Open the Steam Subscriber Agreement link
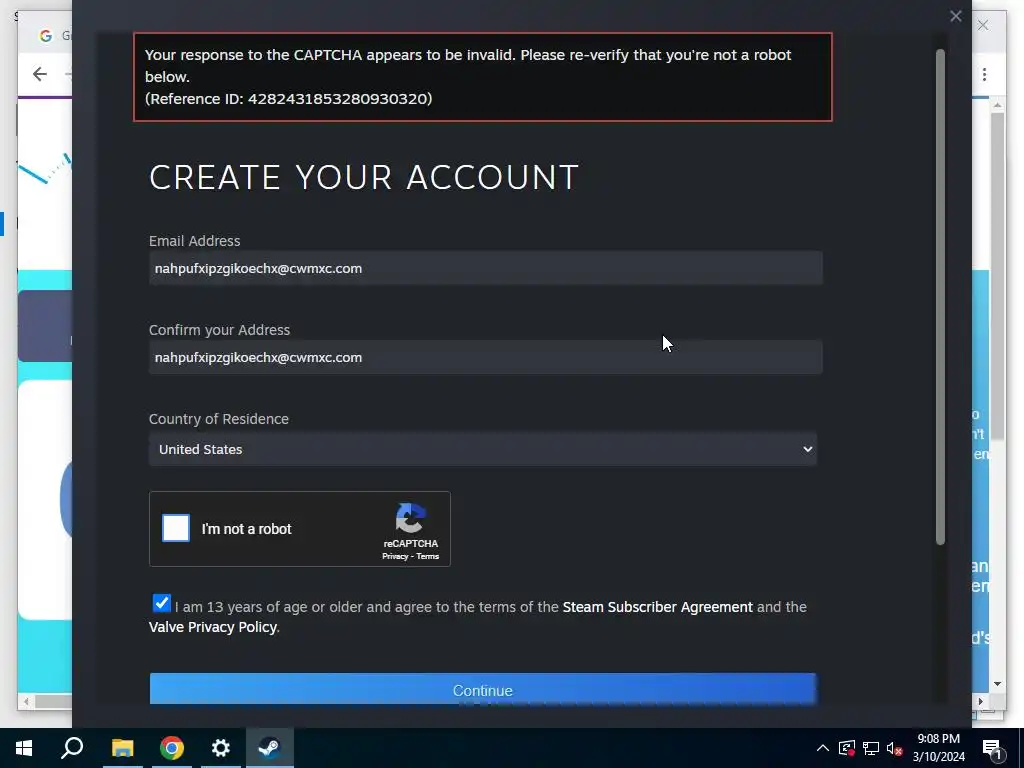 click(x=657, y=607)
